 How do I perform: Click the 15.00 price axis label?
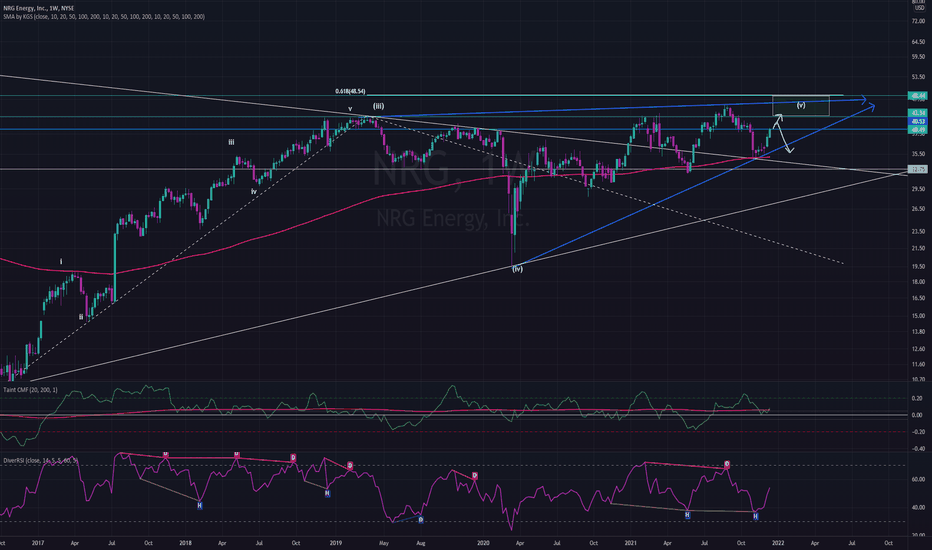pos(918,316)
